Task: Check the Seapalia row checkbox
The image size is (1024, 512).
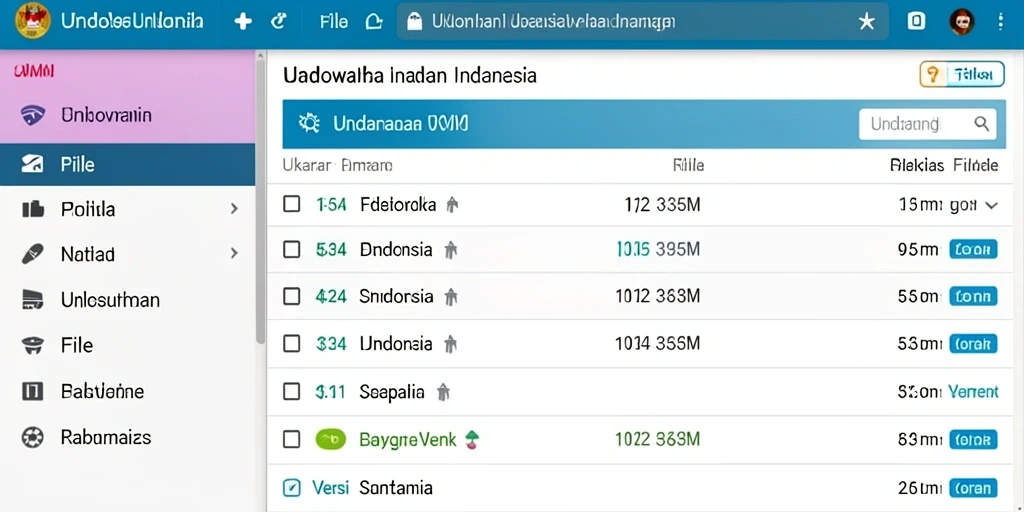Action: click(x=291, y=392)
